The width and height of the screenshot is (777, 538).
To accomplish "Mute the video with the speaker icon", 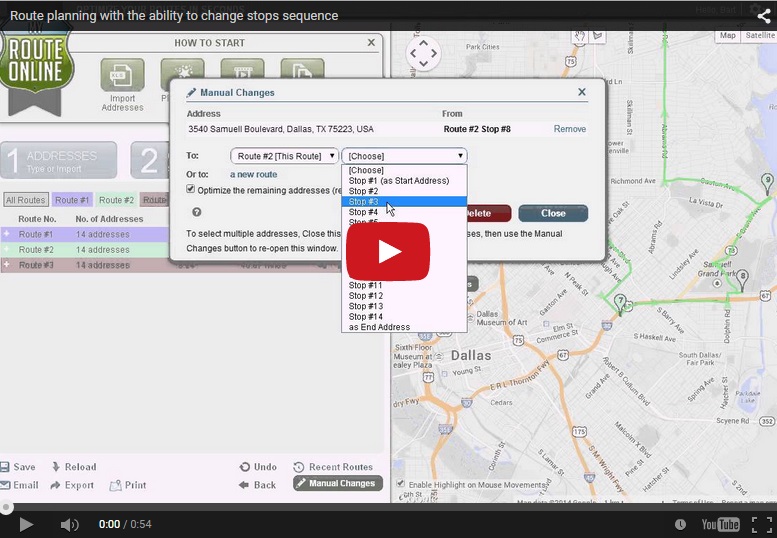I will 69,524.
